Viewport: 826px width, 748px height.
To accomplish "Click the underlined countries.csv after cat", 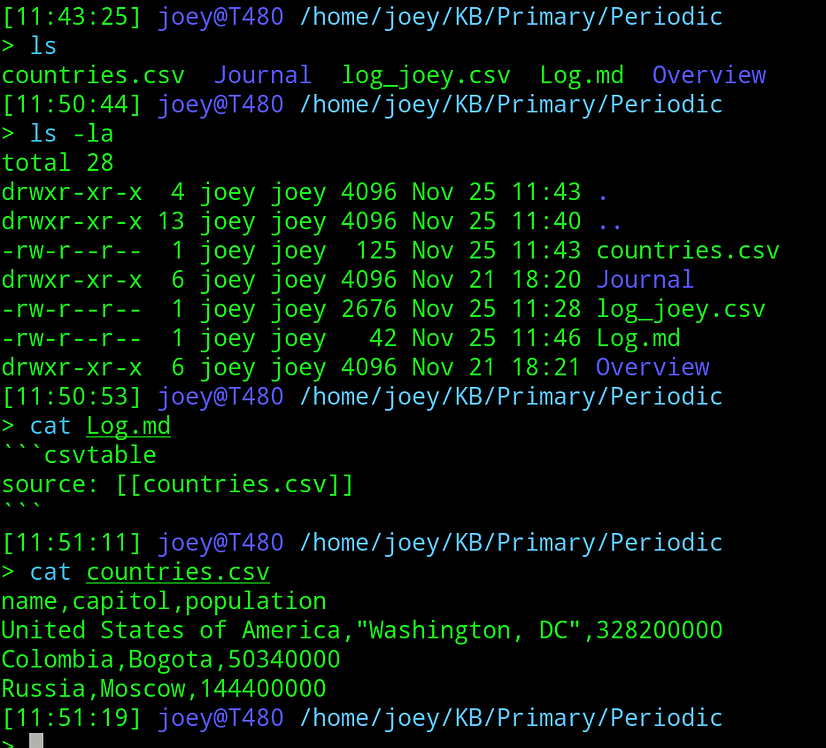I will tap(177, 572).
